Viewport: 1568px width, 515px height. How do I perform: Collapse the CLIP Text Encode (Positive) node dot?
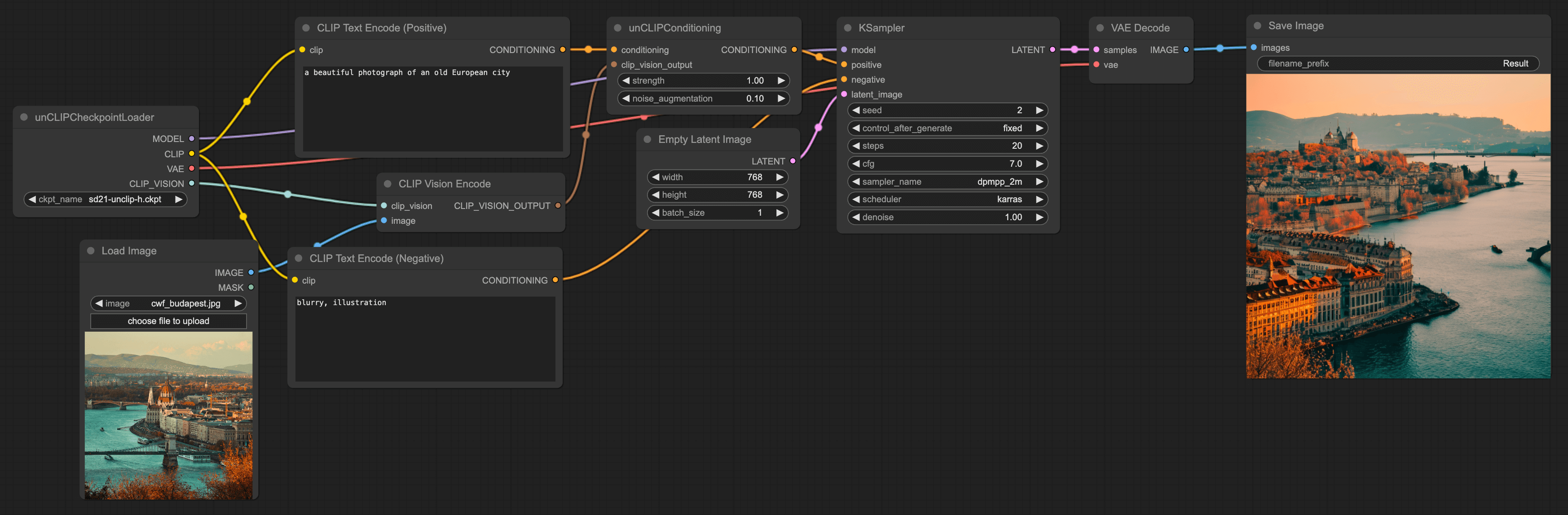[x=306, y=28]
